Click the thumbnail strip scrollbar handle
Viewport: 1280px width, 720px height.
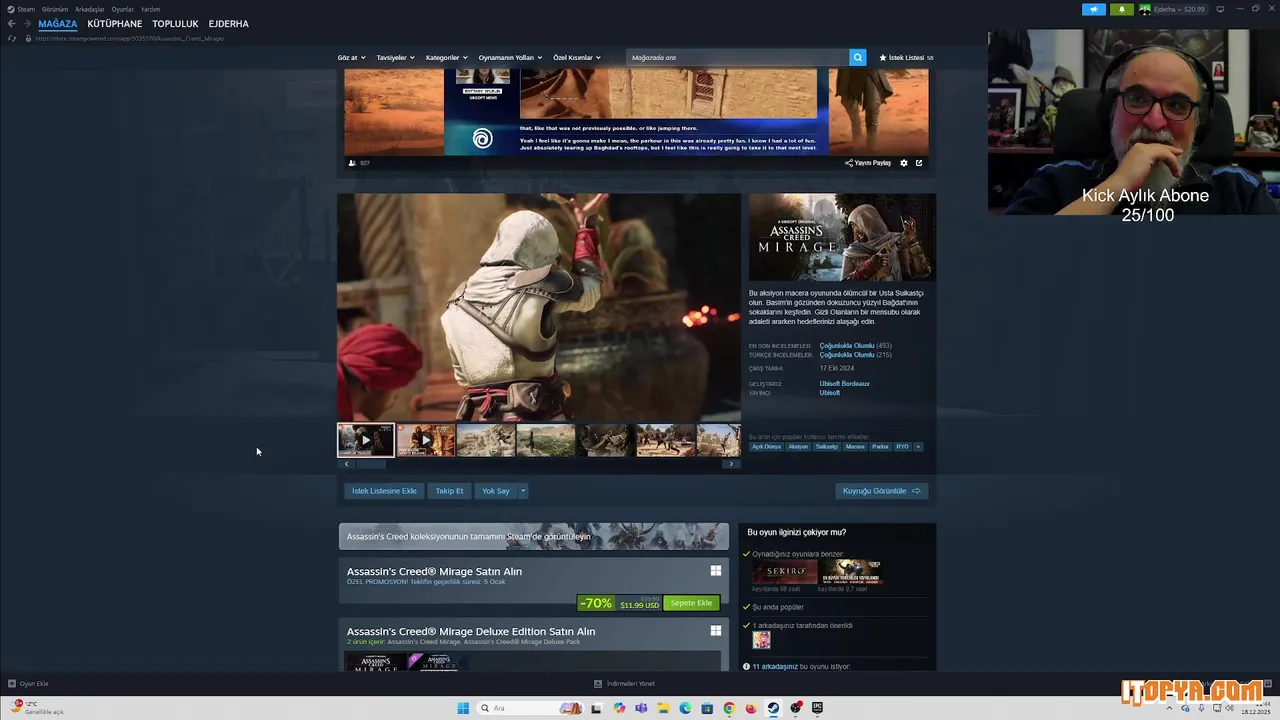[x=371, y=464]
